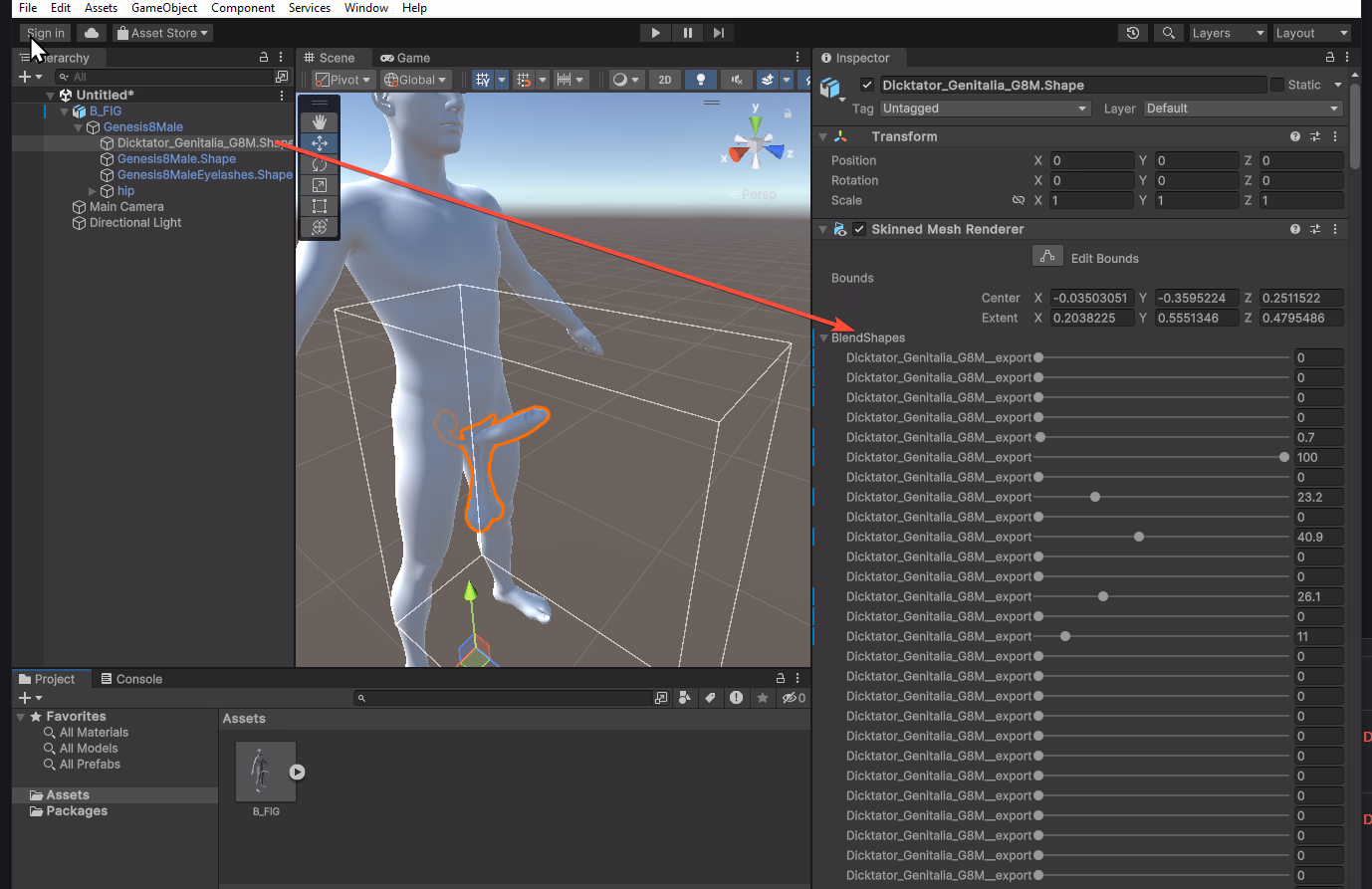Viewport: 1372px width, 889px height.
Task: Toggle scene grid visibility icon
Action: pos(483,80)
